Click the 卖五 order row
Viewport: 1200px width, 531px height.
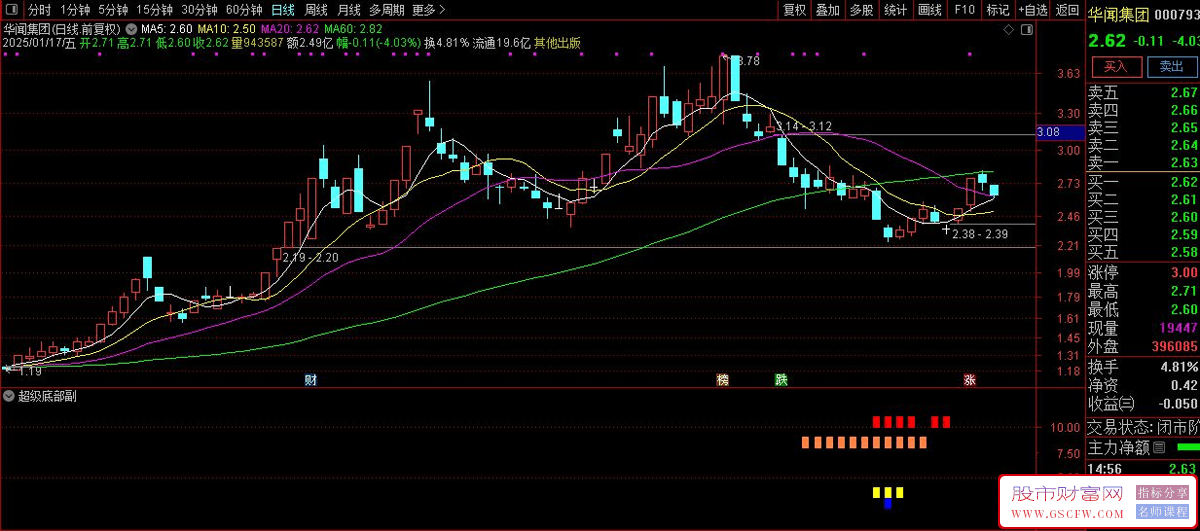(x=1143, y=93)
